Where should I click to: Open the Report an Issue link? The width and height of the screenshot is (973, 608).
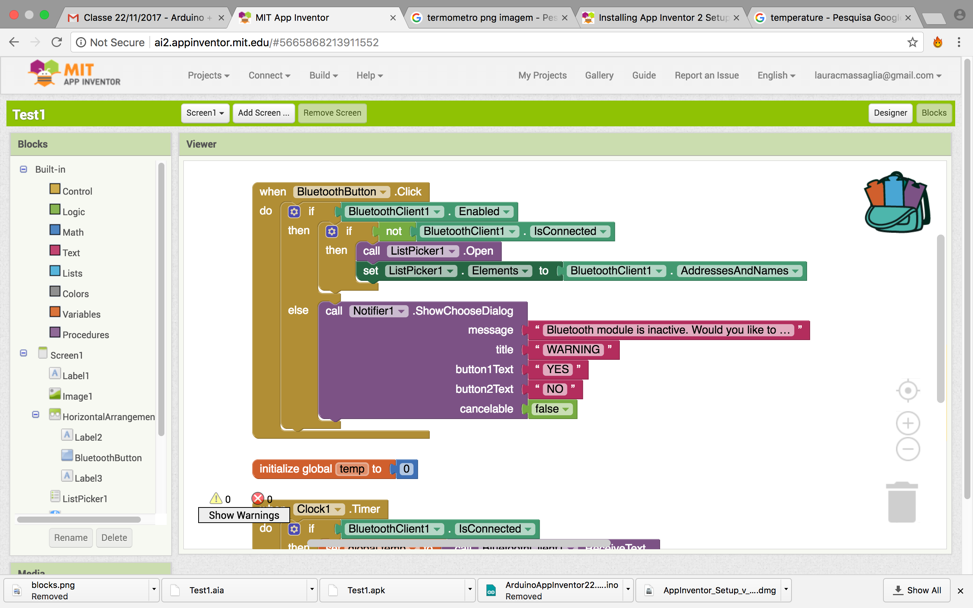pos(707,75)
